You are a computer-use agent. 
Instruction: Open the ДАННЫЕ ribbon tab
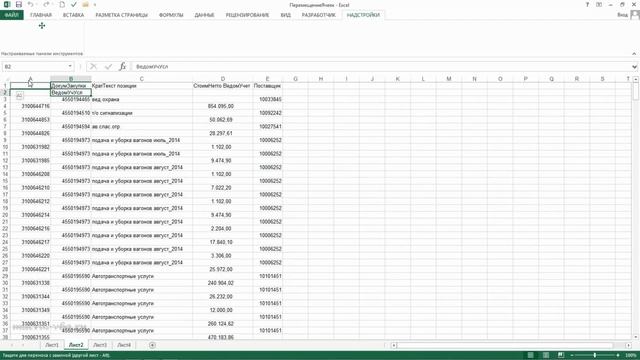tap(204, 15)
